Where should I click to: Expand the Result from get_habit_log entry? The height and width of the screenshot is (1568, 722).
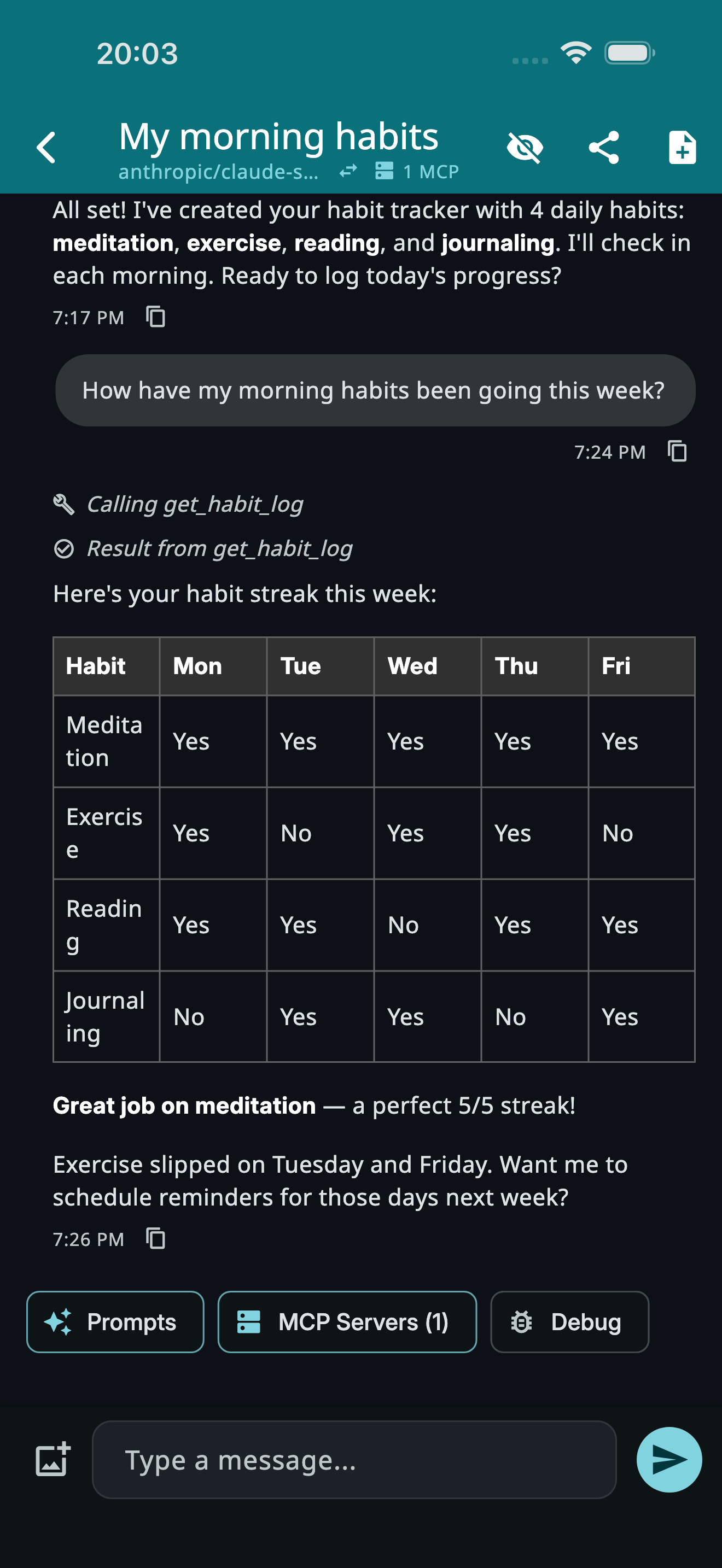pyautogui.click(x=203, y=548)
